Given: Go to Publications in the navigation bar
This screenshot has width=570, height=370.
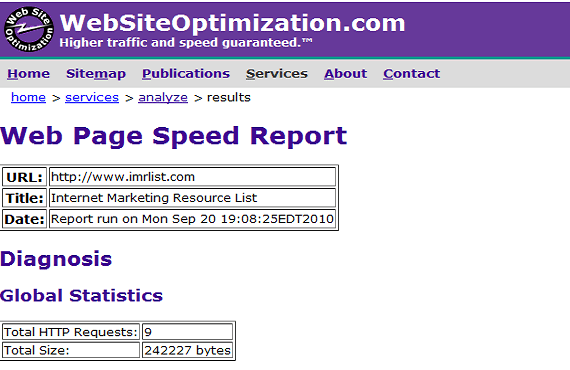Looking at the screenshot, I should pos(186,73).
